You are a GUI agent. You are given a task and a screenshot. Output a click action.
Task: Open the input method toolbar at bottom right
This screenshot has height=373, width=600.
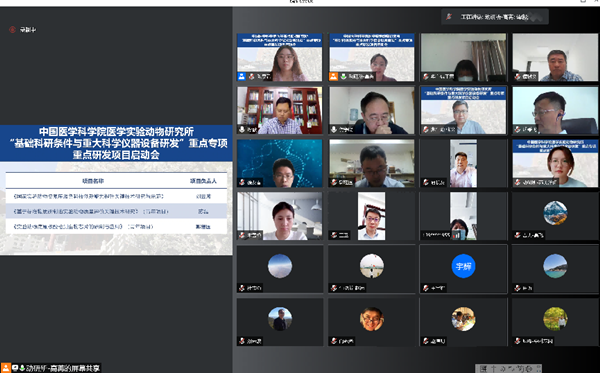click(509, 368)
